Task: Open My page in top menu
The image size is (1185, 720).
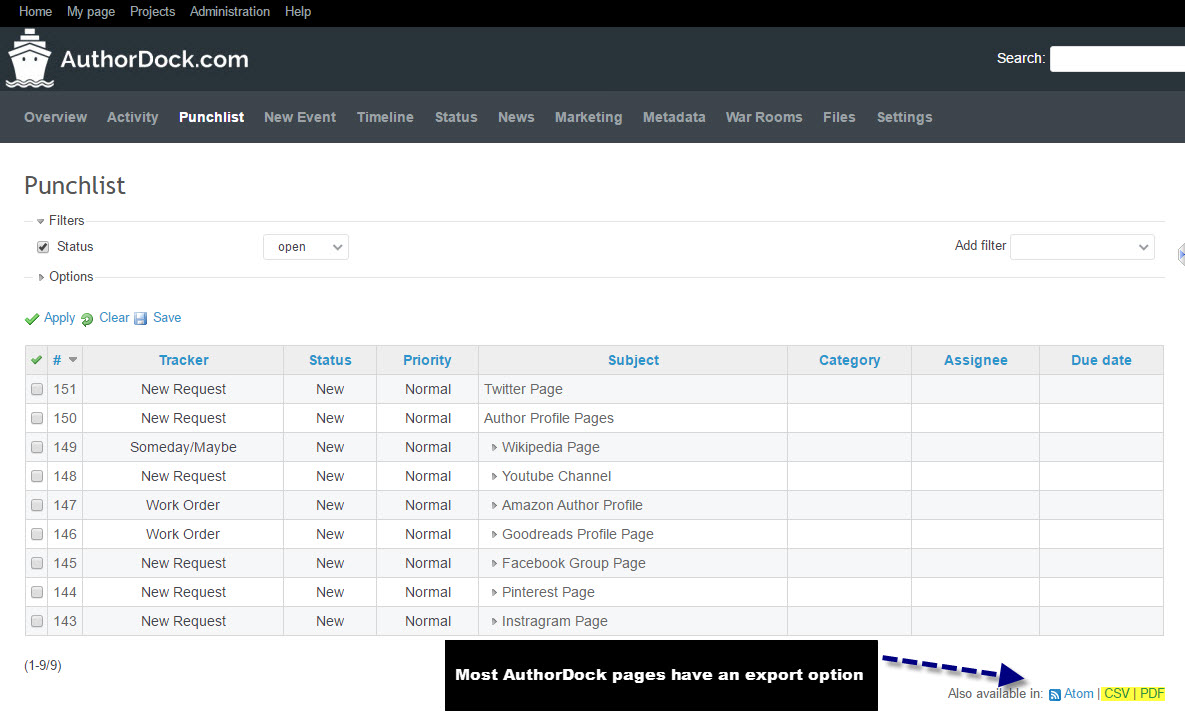Action: pos(91,11)
